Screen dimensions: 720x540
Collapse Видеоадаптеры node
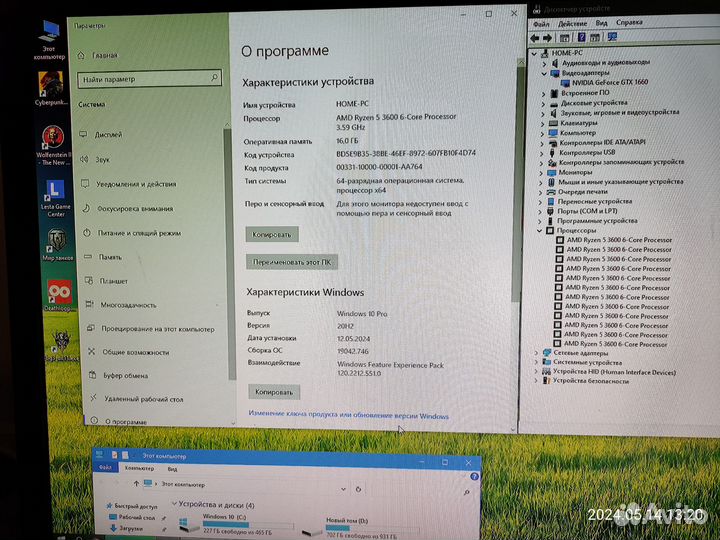pyautogui.click(x=544, y=73)
